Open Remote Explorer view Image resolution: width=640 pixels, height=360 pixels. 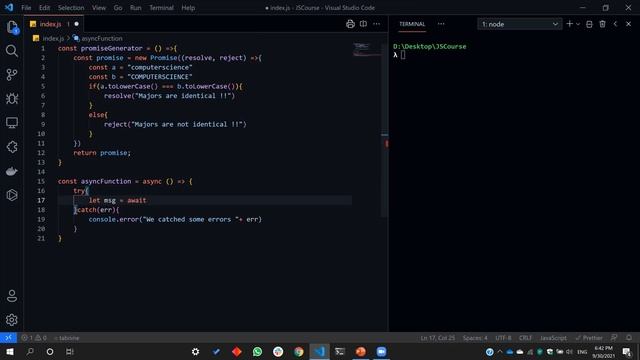click(x=12, y=122)
